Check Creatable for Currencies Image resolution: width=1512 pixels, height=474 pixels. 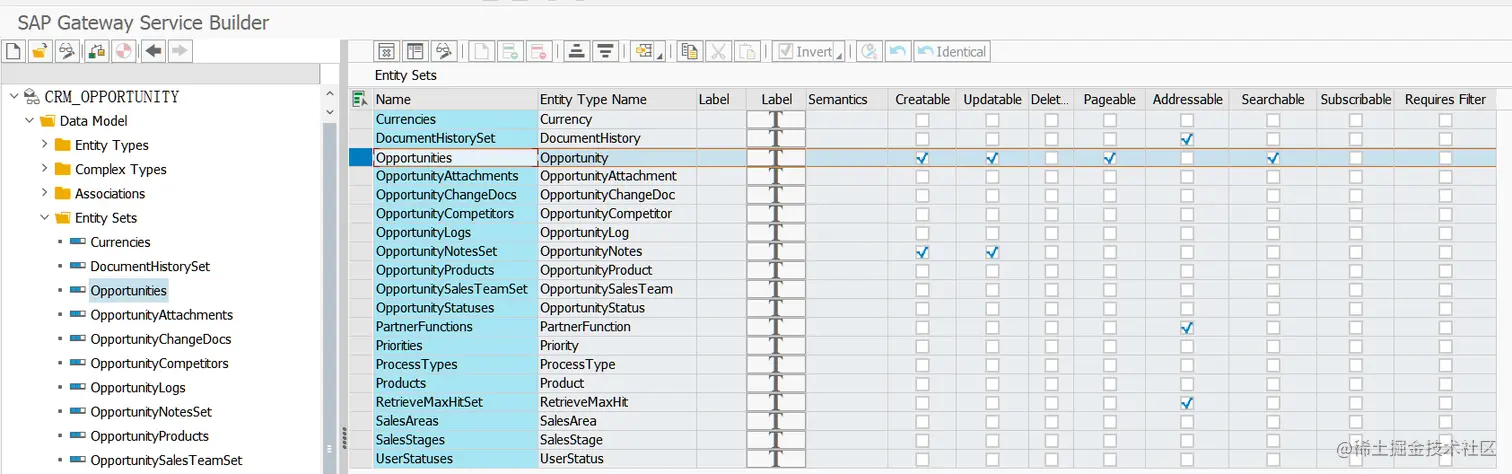click(x=922, y=120)
